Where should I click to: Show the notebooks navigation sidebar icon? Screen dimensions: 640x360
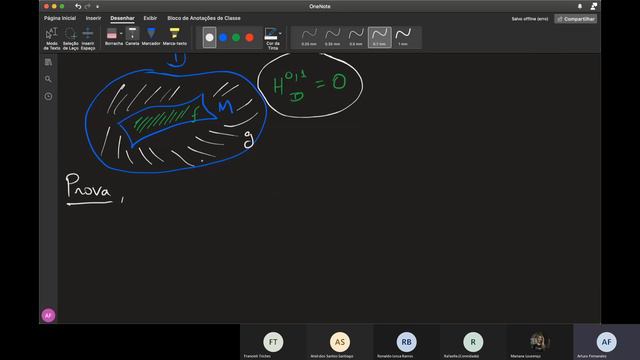(x=48, y=62)
